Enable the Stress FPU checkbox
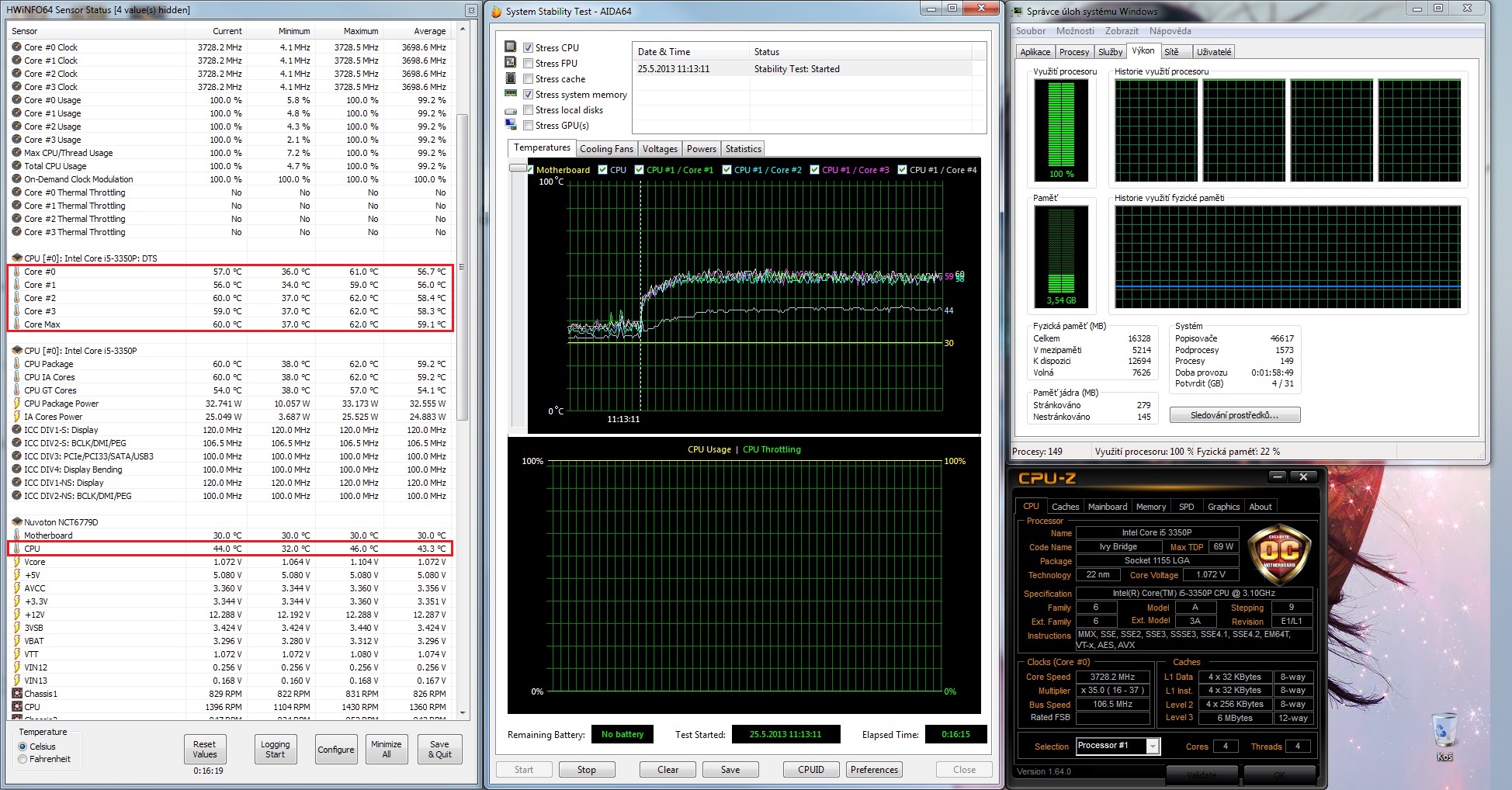 pyautogui.click(x=528, y=63)
